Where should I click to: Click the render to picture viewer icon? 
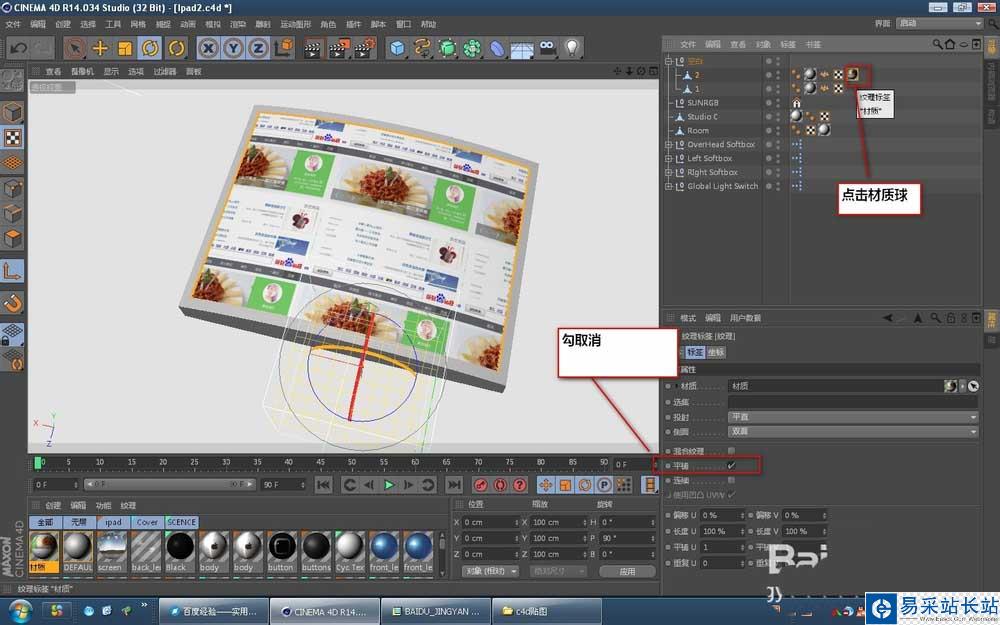(339, 48)
